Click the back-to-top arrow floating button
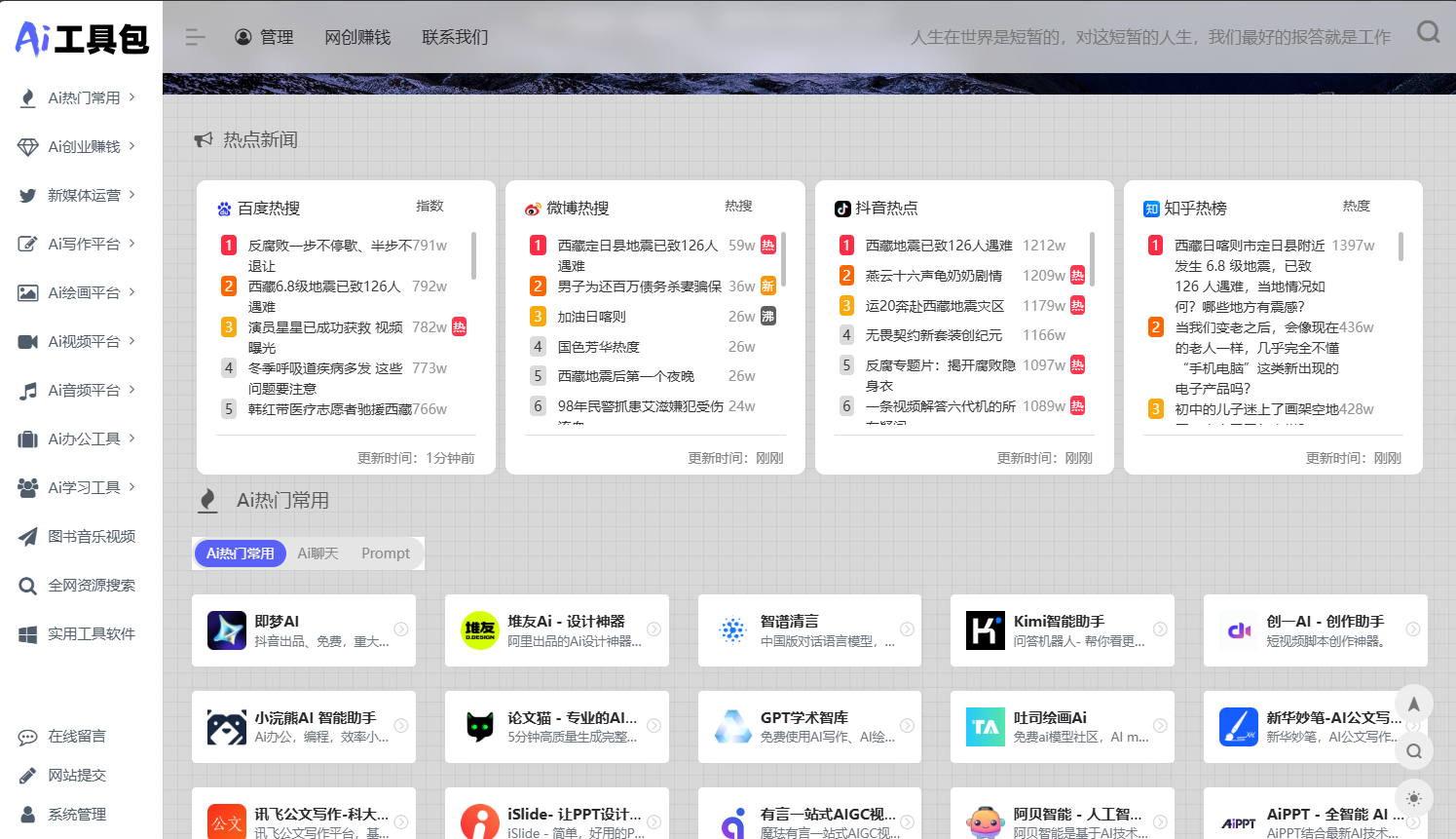Viewport: 1456px width, 839px height. [x=1413, y=704]
